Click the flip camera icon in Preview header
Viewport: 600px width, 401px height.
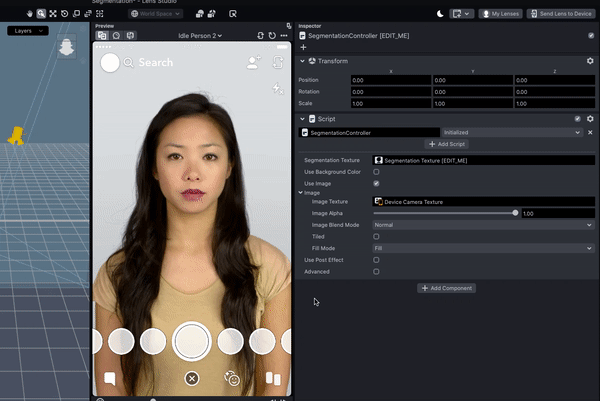(x=261, y=36)
